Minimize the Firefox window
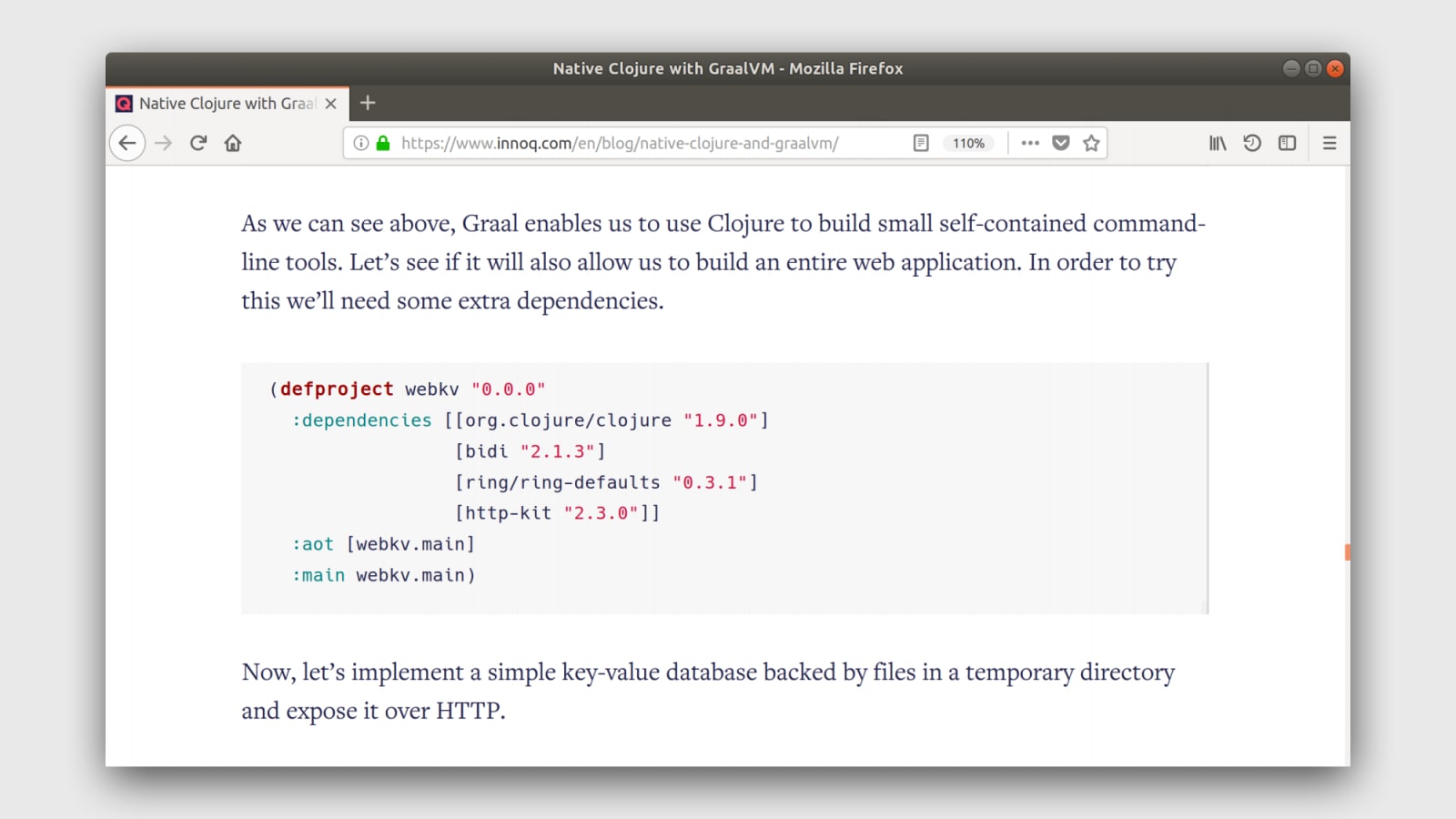Viewport: 1456px width, 819px height. [1291, 68]
